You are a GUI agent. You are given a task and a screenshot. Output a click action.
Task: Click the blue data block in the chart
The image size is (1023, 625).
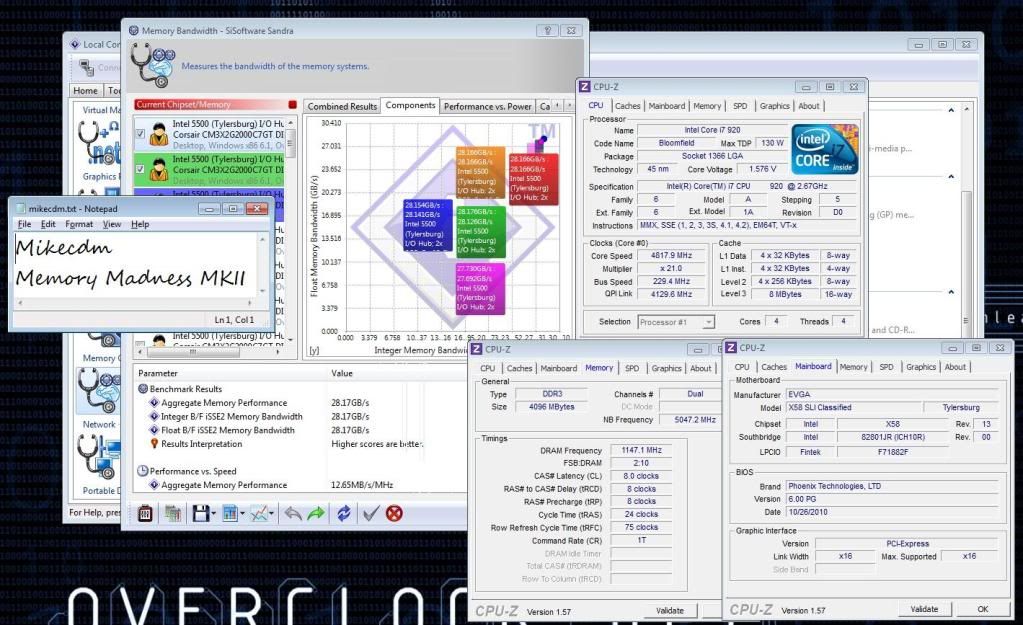pos(427,224)
